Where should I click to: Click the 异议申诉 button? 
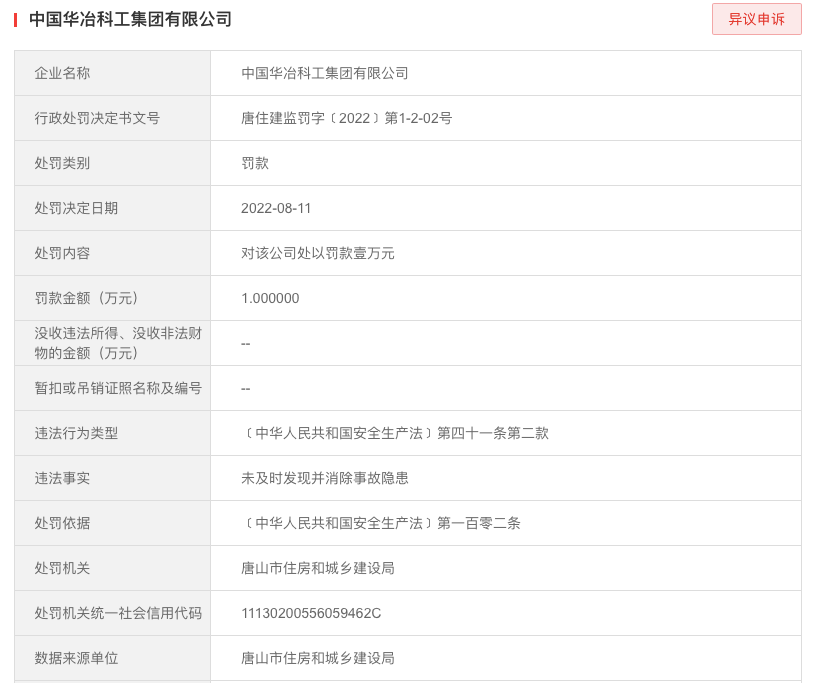(x=756, y=19)
